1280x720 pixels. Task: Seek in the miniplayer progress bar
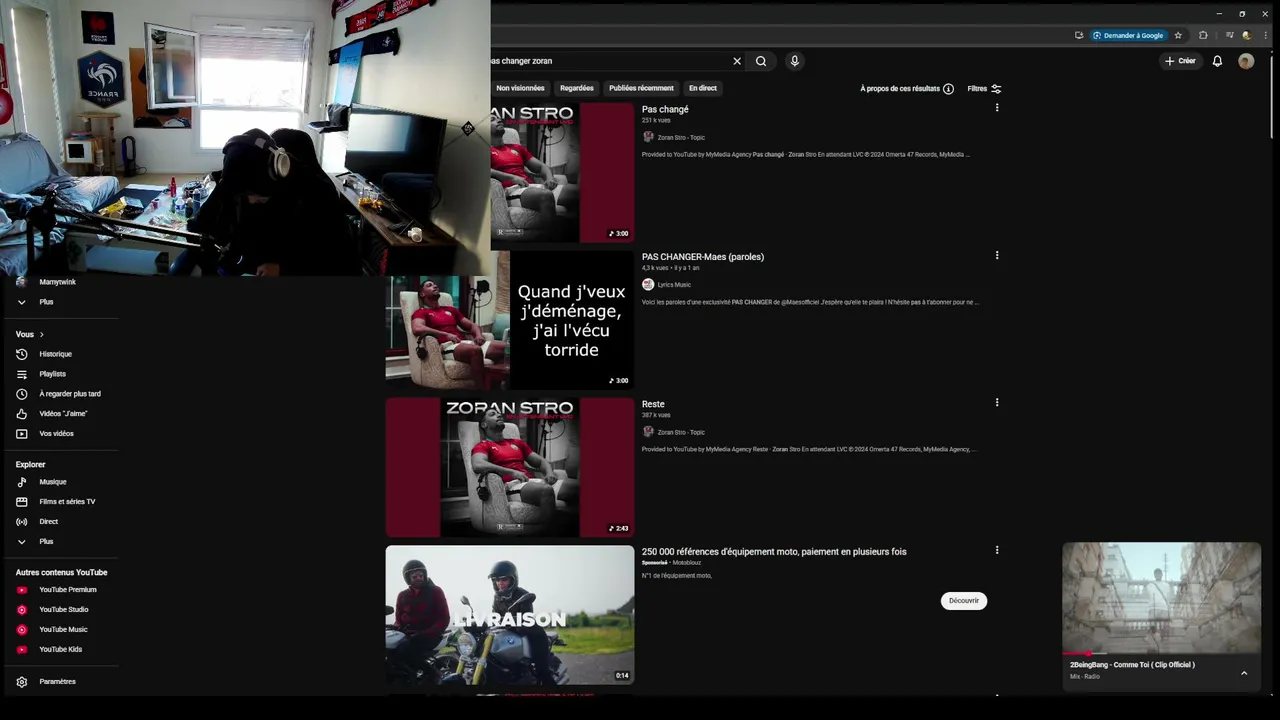click(x=1161, y=653)
